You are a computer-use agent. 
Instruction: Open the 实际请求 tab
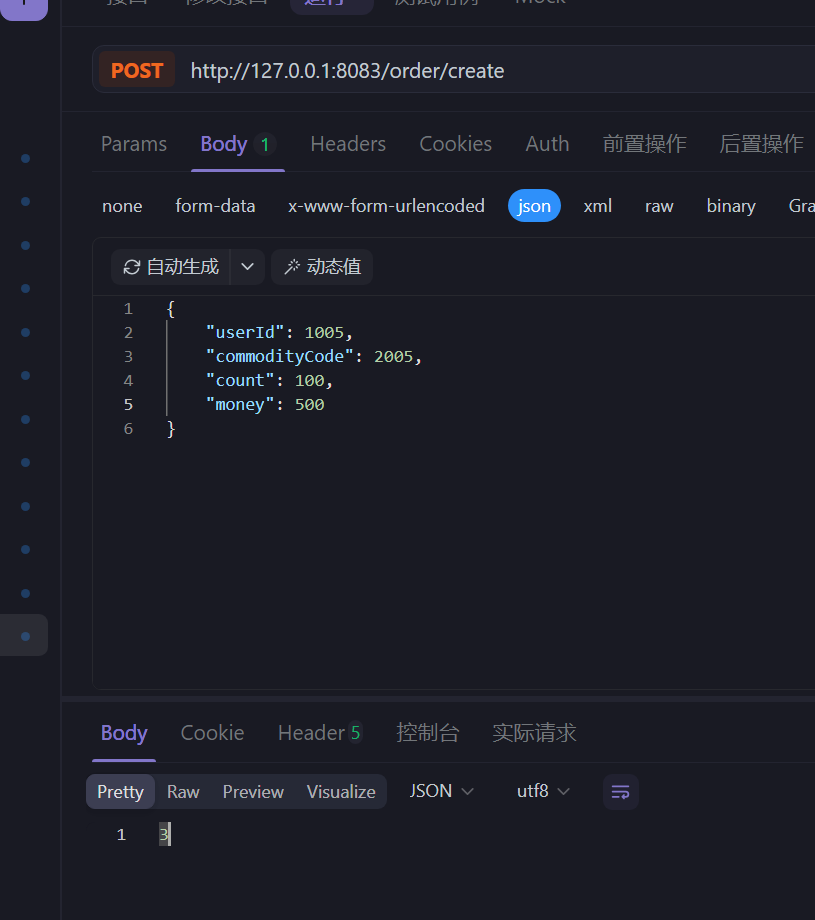tap(534, 733)
